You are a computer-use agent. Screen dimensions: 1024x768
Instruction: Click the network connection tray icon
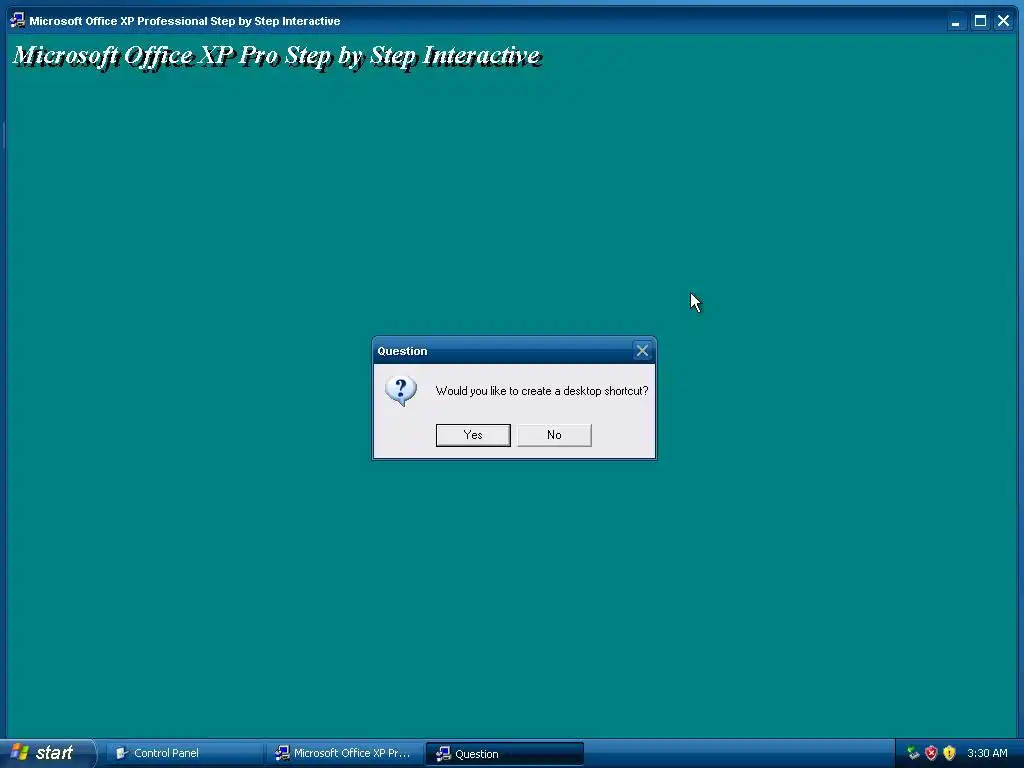coord(913,753)
